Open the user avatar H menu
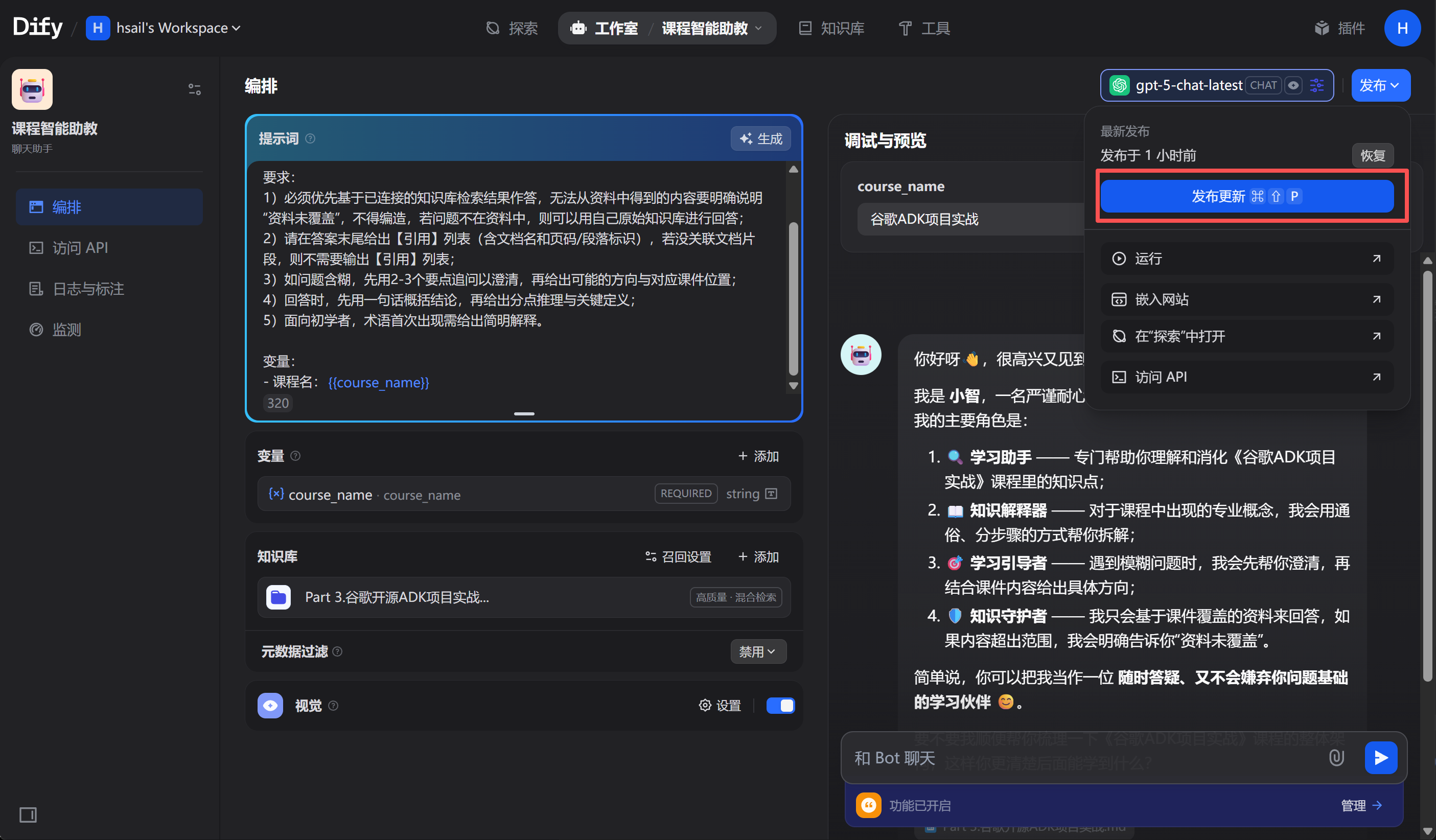The width and height of the screenshot is (1436, 840). tap(1402, 28)
